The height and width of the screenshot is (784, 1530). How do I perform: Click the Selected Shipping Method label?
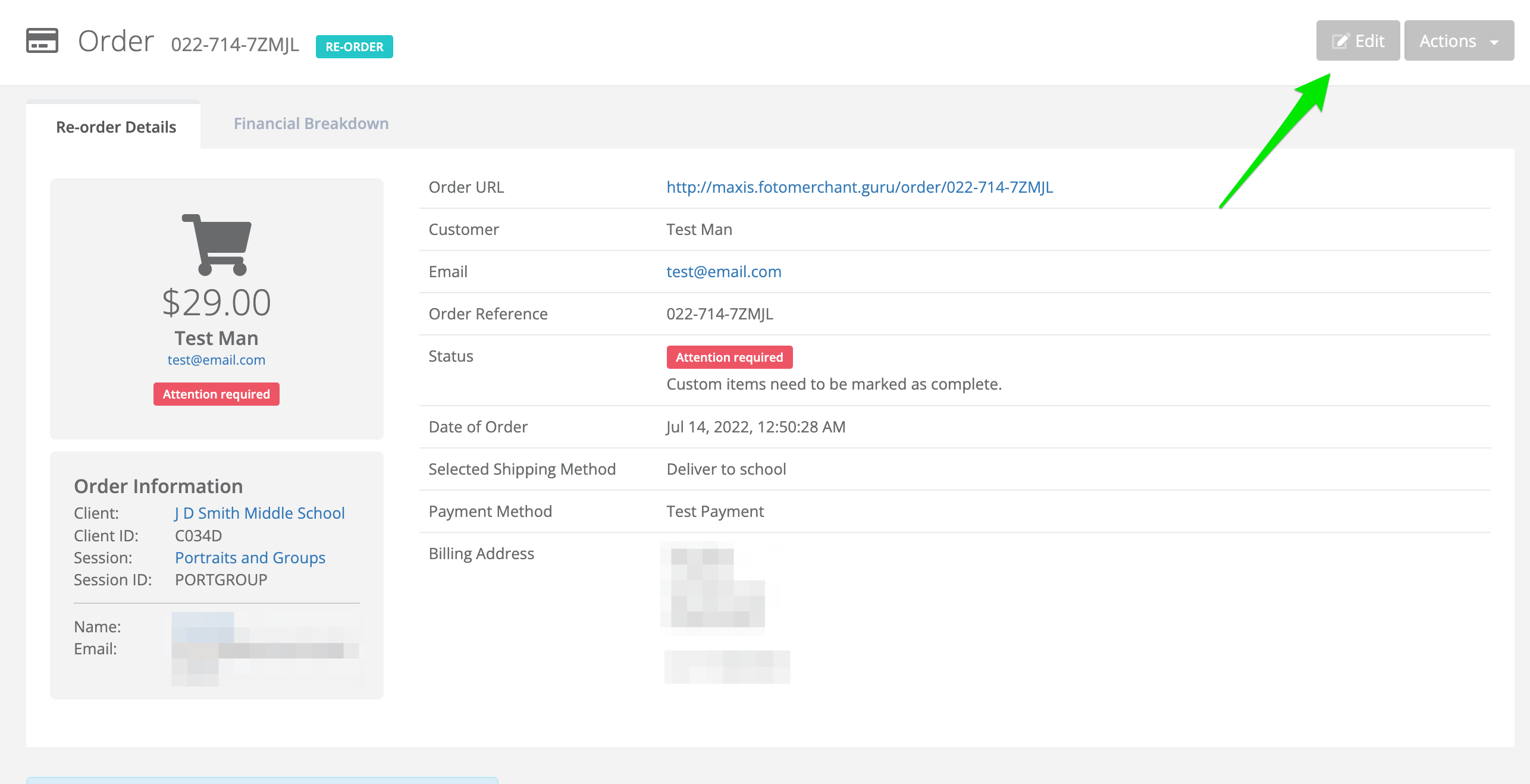(522, 469)
